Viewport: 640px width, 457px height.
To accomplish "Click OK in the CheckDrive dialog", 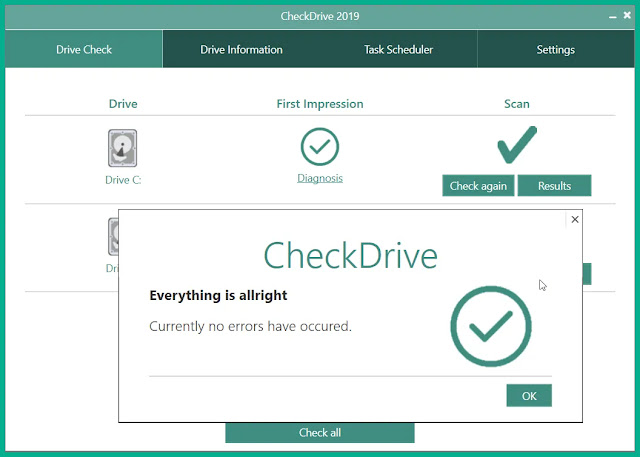I will pyautogui.click(x=529, y=395).
